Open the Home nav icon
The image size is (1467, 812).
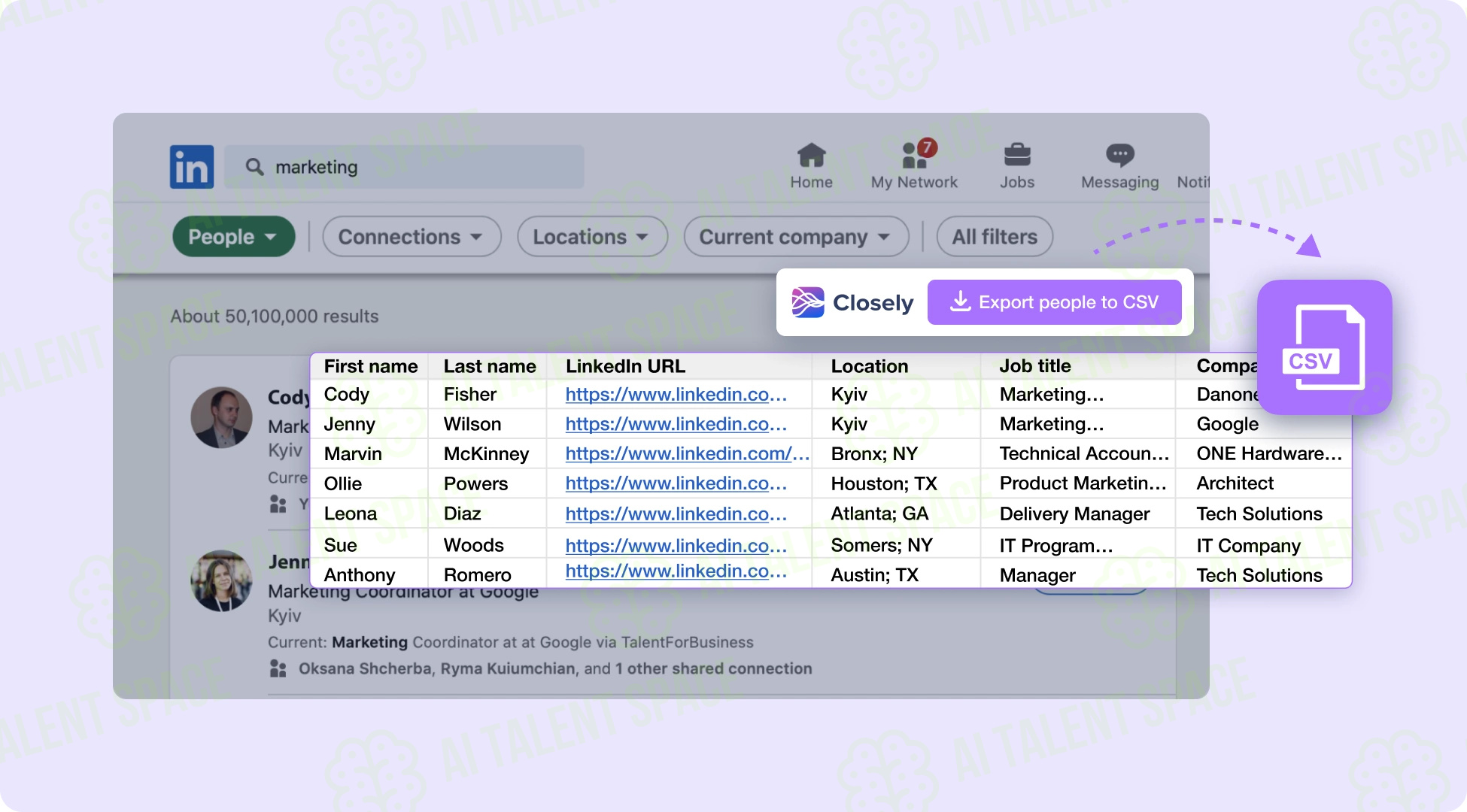click(811, 156)
